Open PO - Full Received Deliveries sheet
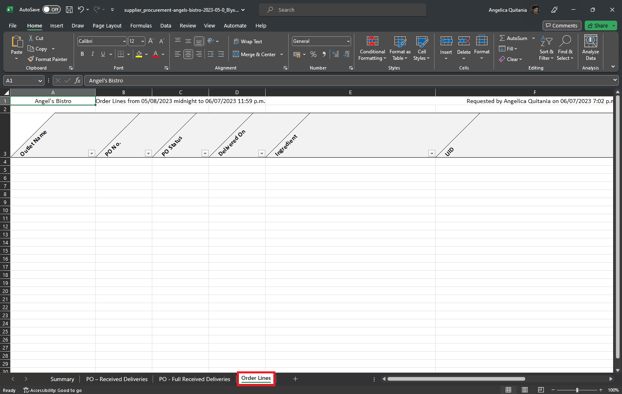The height and width of the screenshot is (394, 622). (194, 379)
